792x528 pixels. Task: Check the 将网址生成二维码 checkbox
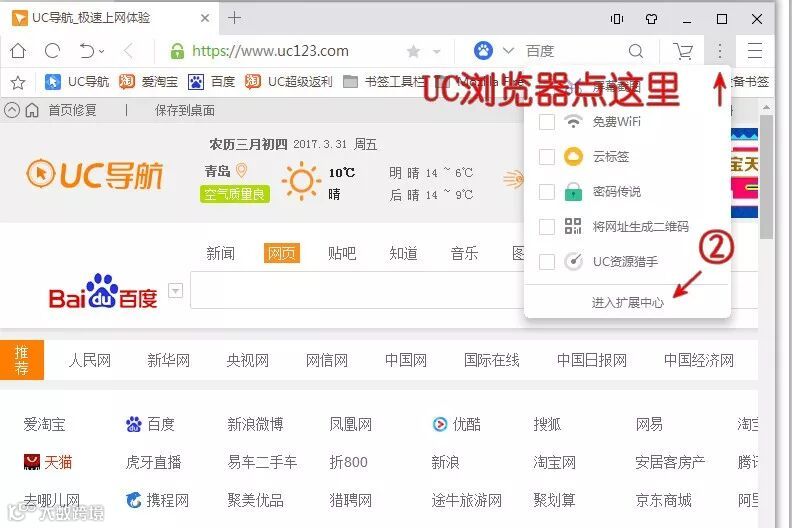click(x=547, y=227)
